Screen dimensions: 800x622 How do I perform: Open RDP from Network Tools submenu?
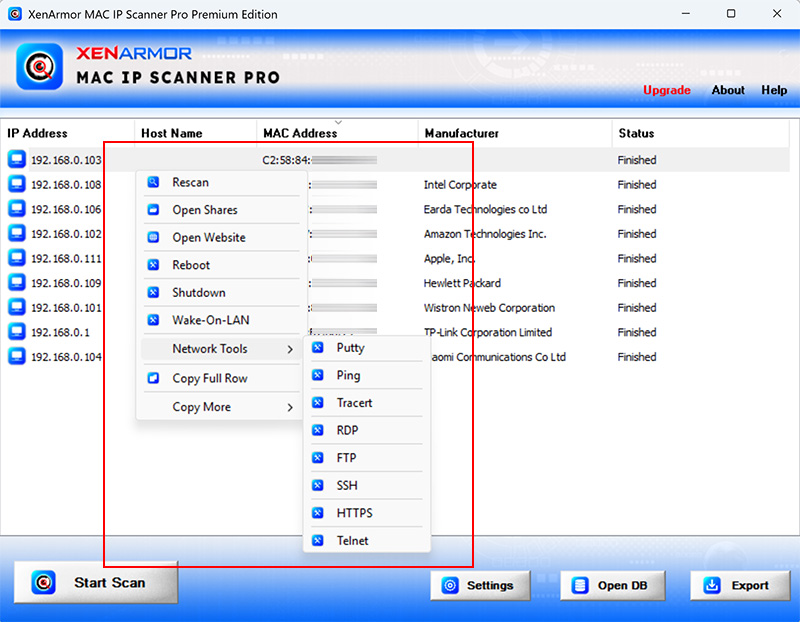pos(367,430)
